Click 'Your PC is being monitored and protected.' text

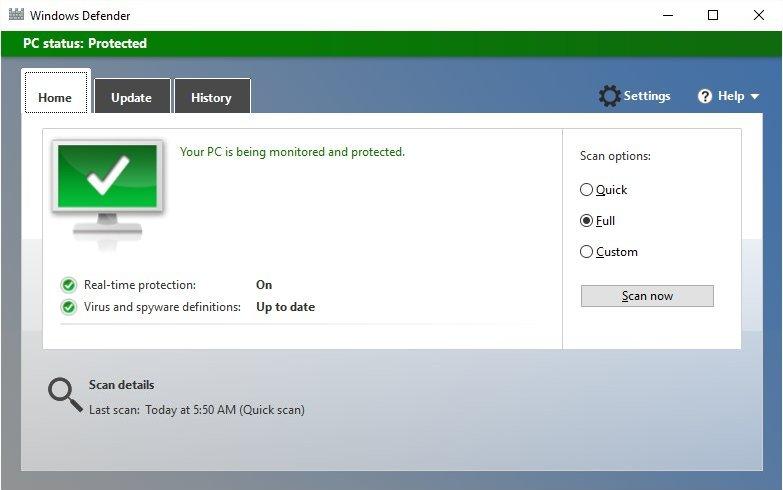(292, 152)
